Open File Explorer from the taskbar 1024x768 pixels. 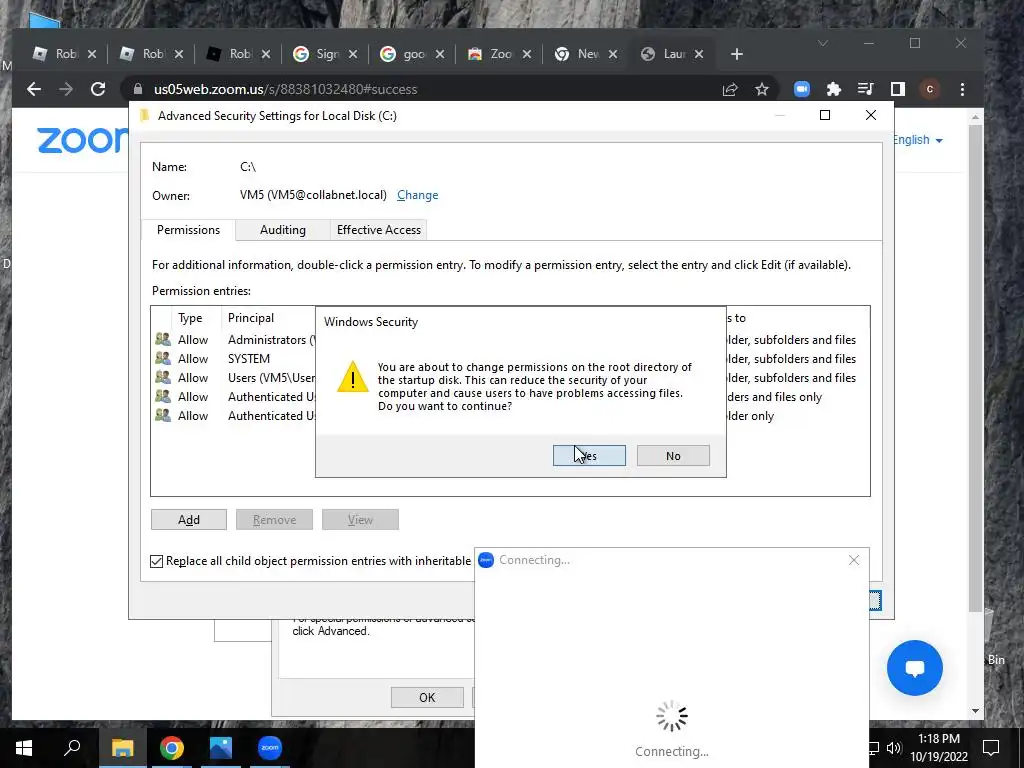122,748
